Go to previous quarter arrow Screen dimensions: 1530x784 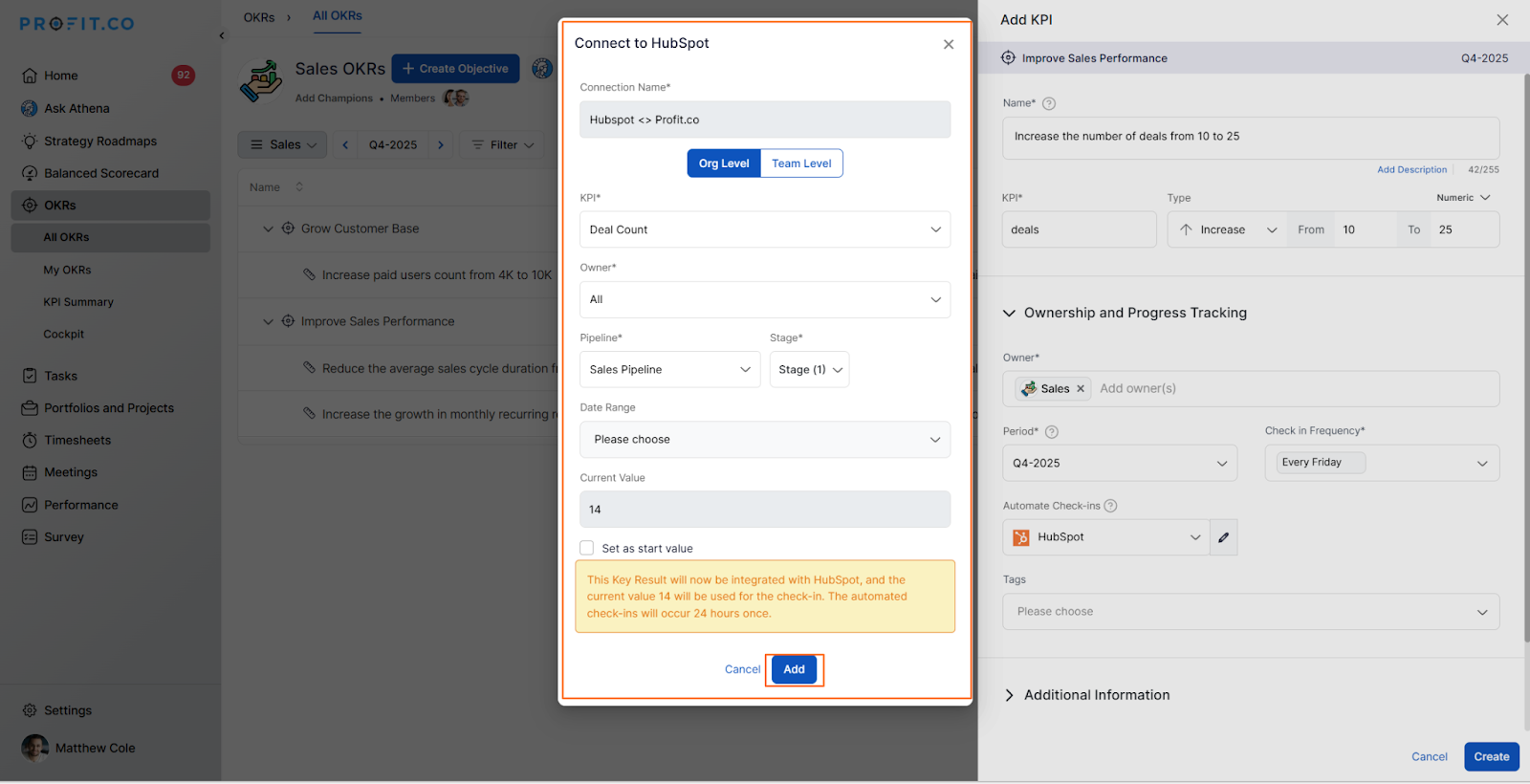[x=345, y=145]
